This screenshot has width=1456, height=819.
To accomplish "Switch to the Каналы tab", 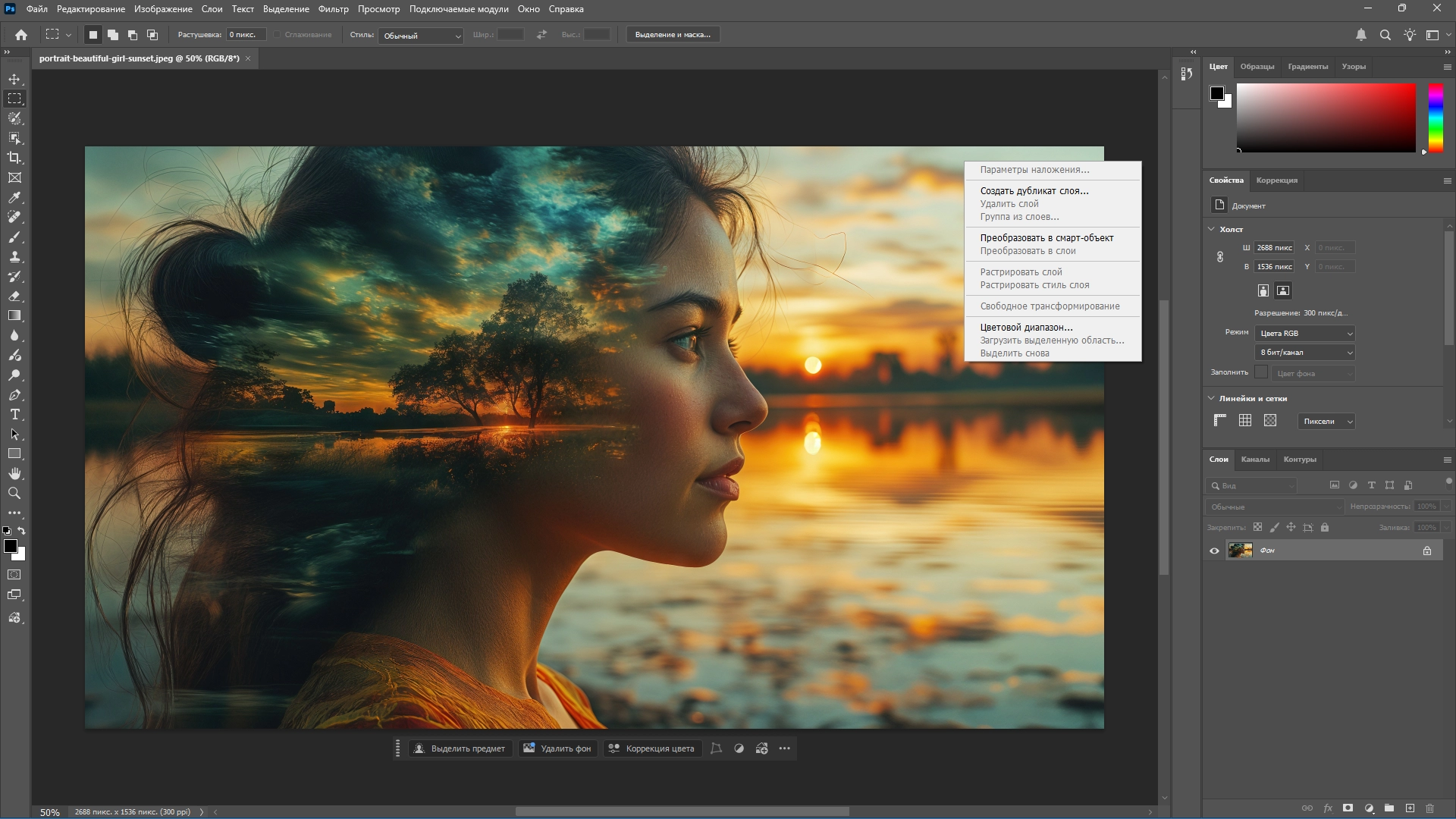I will click(1254, 460).
